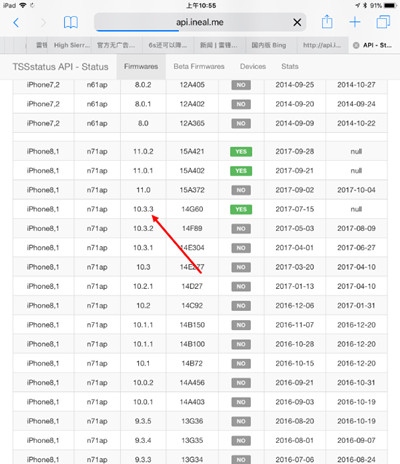Switch to the 6s还可以降... tab
The width and height of the screenshot is (400, 464).
click(x=168, y=45)
